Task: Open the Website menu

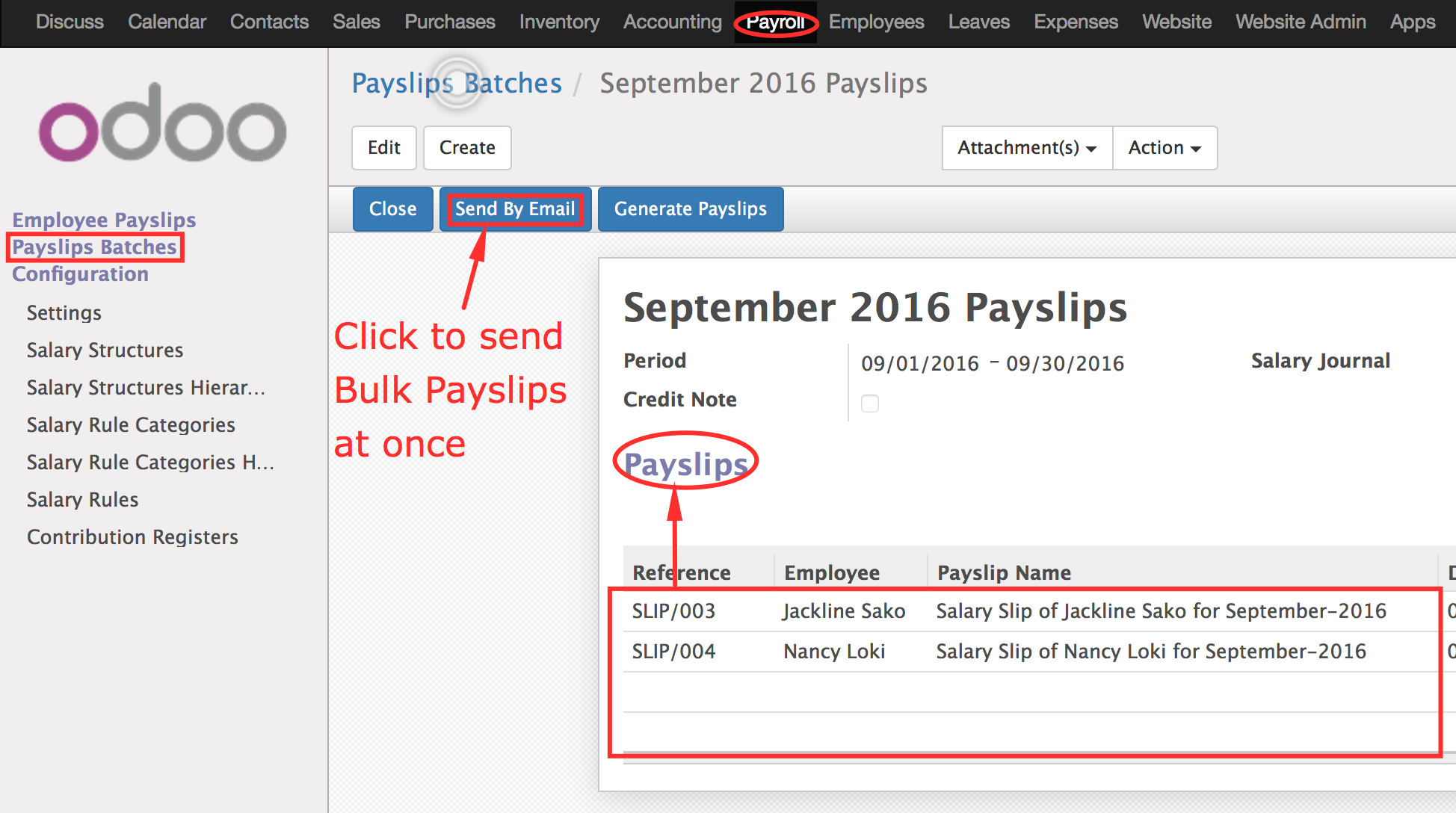Action: tap(1176, 22)
